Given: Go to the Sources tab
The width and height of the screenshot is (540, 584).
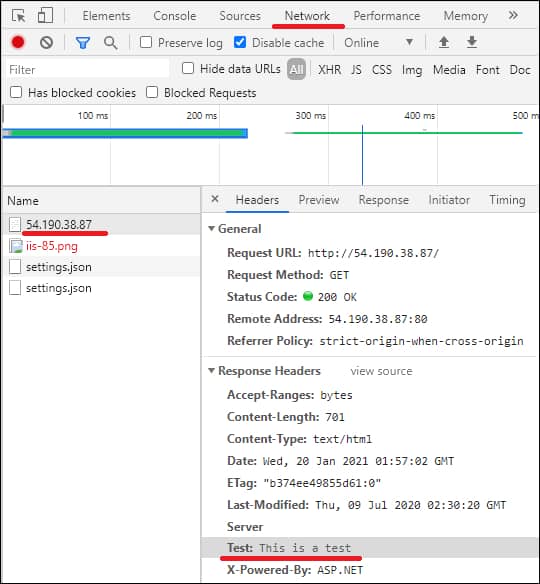Looking at the screenshot, I should click(x=240, y=16).
